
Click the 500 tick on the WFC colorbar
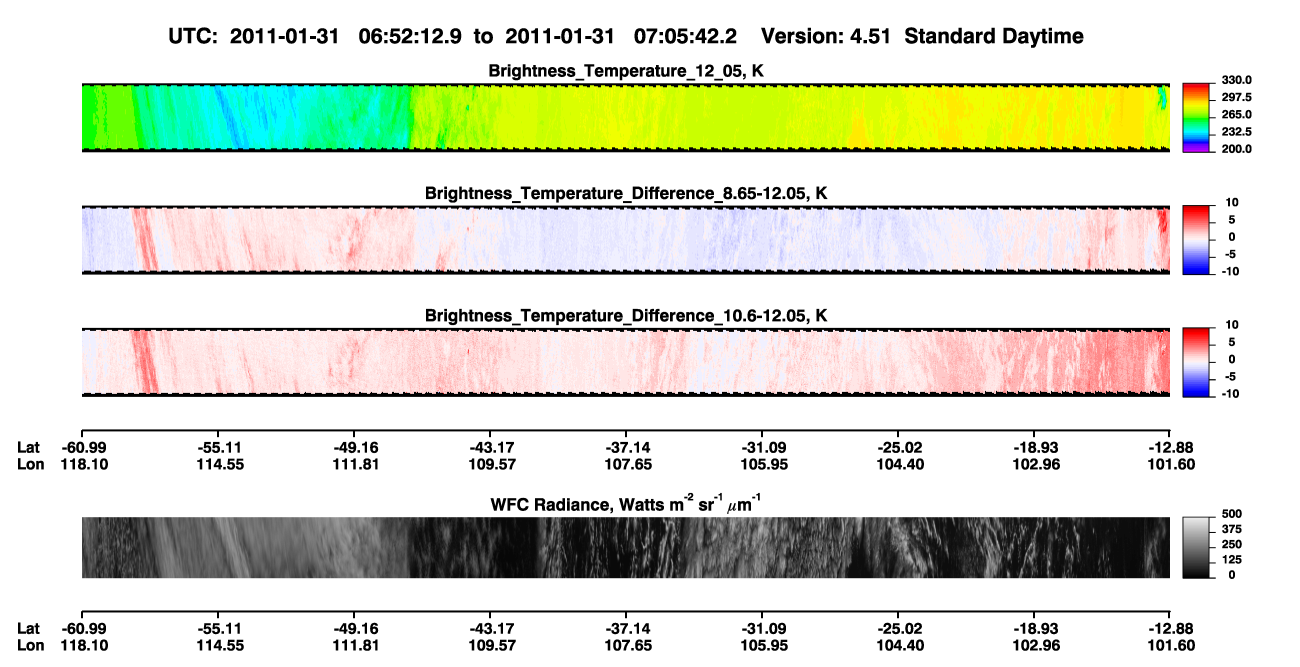(x=1233, y=515)
